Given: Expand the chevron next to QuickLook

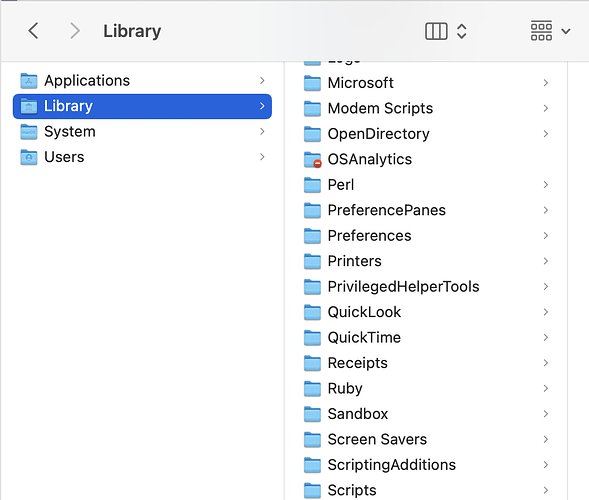Looking at the screenshot, I should tap(546, 312).
